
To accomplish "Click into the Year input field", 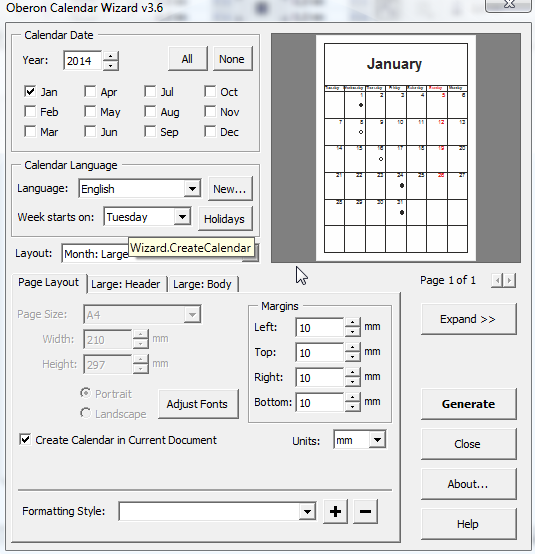I will (x=83, y=61).
